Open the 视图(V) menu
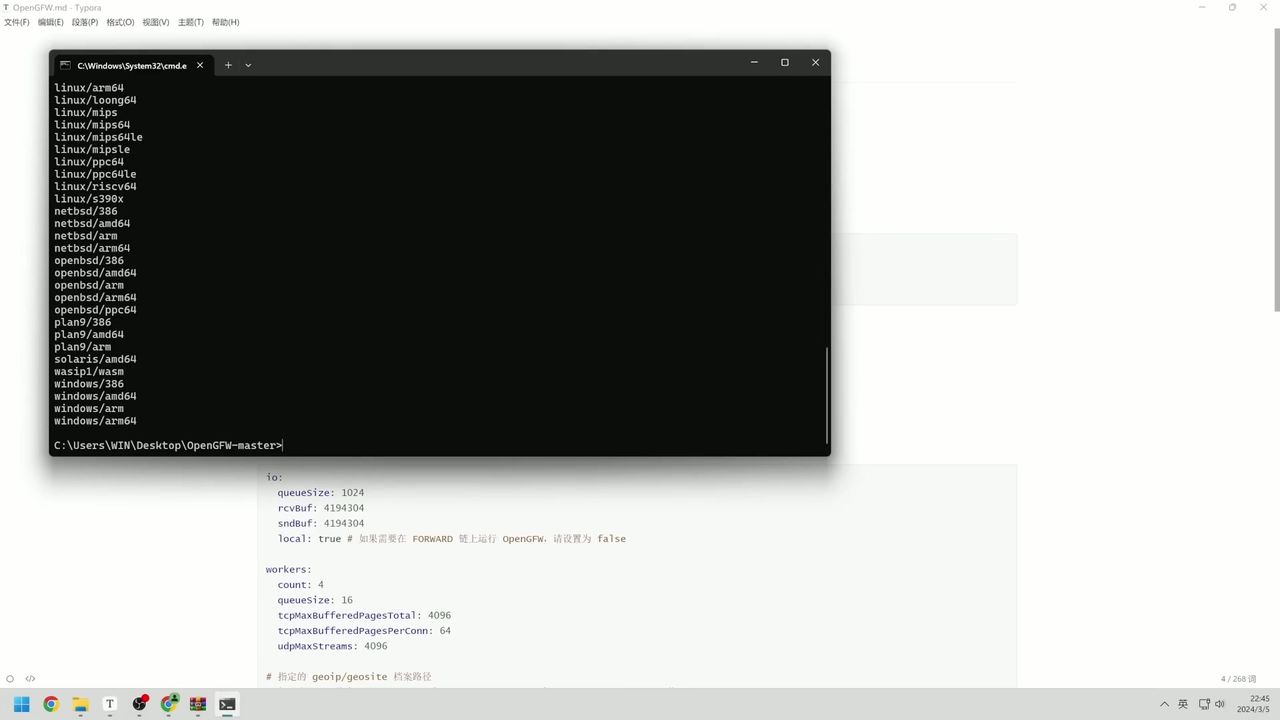The image size is (1280, 720). [x=155, y=22]
